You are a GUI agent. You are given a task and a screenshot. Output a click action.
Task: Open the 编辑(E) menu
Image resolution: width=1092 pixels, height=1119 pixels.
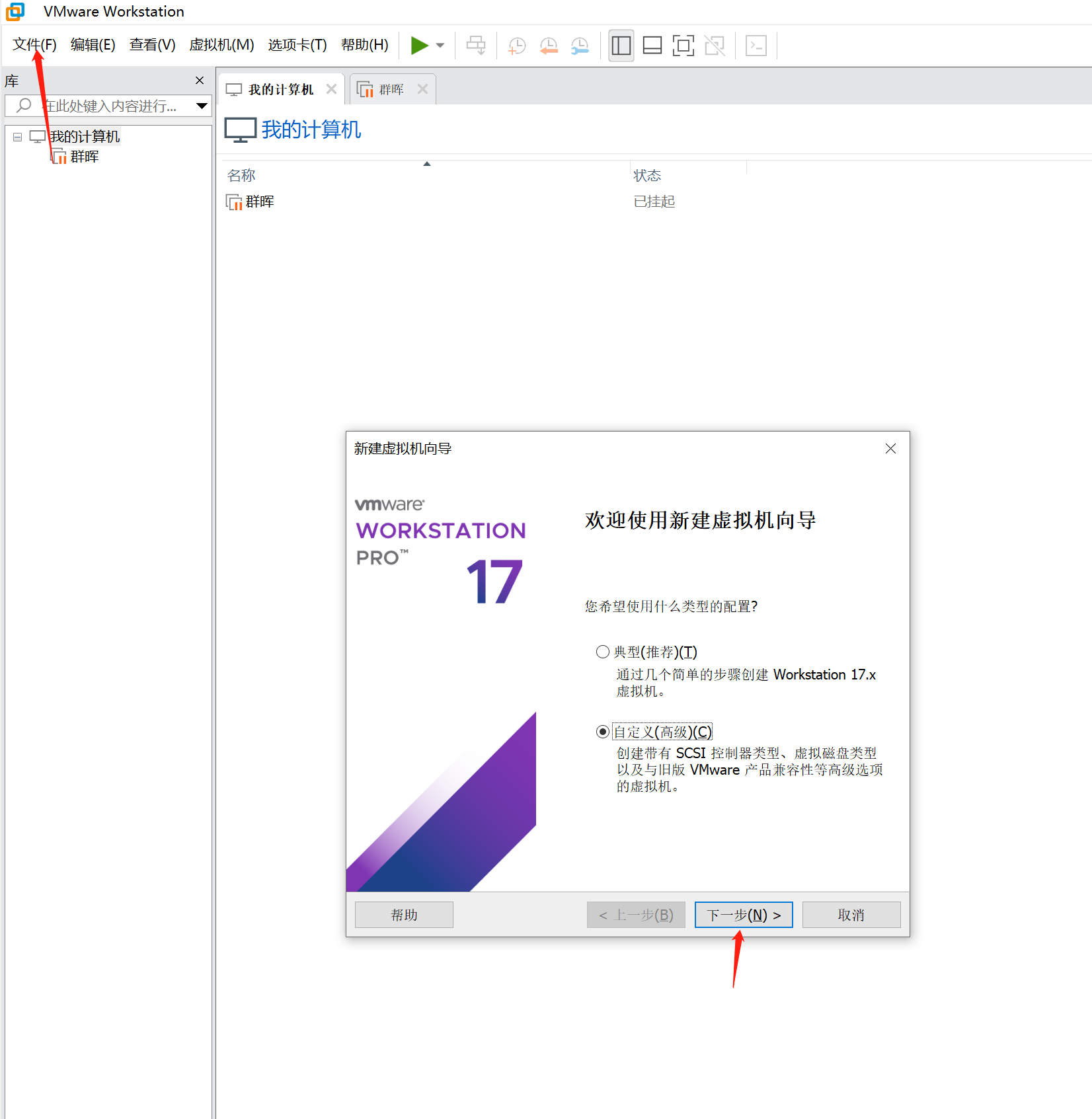click(93, 45)
